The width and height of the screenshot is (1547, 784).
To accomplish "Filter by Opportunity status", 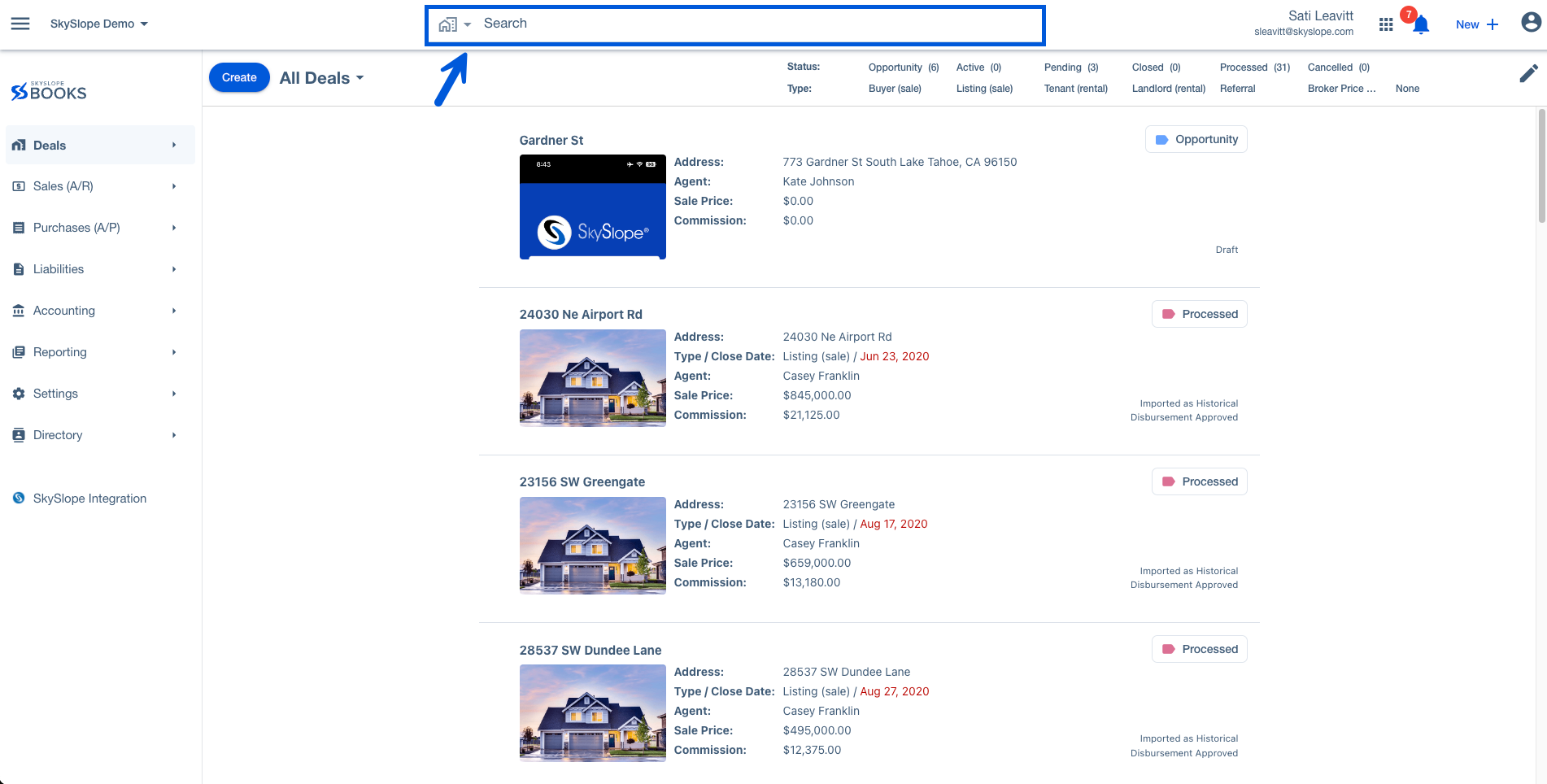I will click(904, 68).
